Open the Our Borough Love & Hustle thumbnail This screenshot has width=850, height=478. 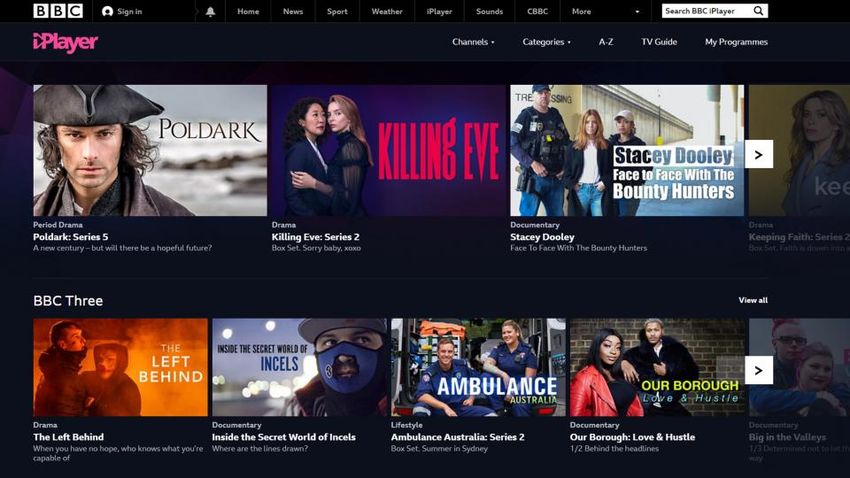[x=657, y=367]
